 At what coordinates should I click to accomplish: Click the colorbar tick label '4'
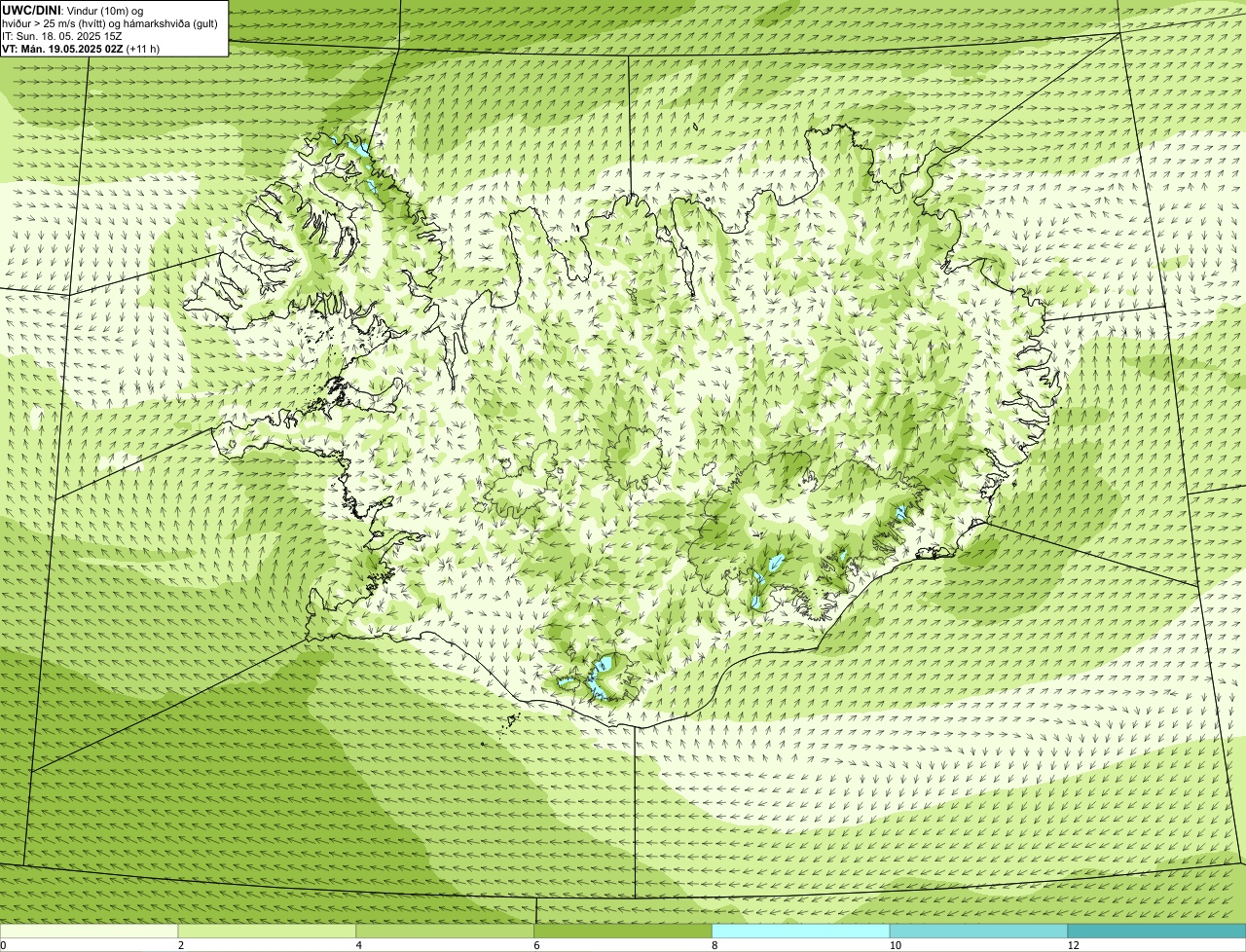click(x=359, y=945)
